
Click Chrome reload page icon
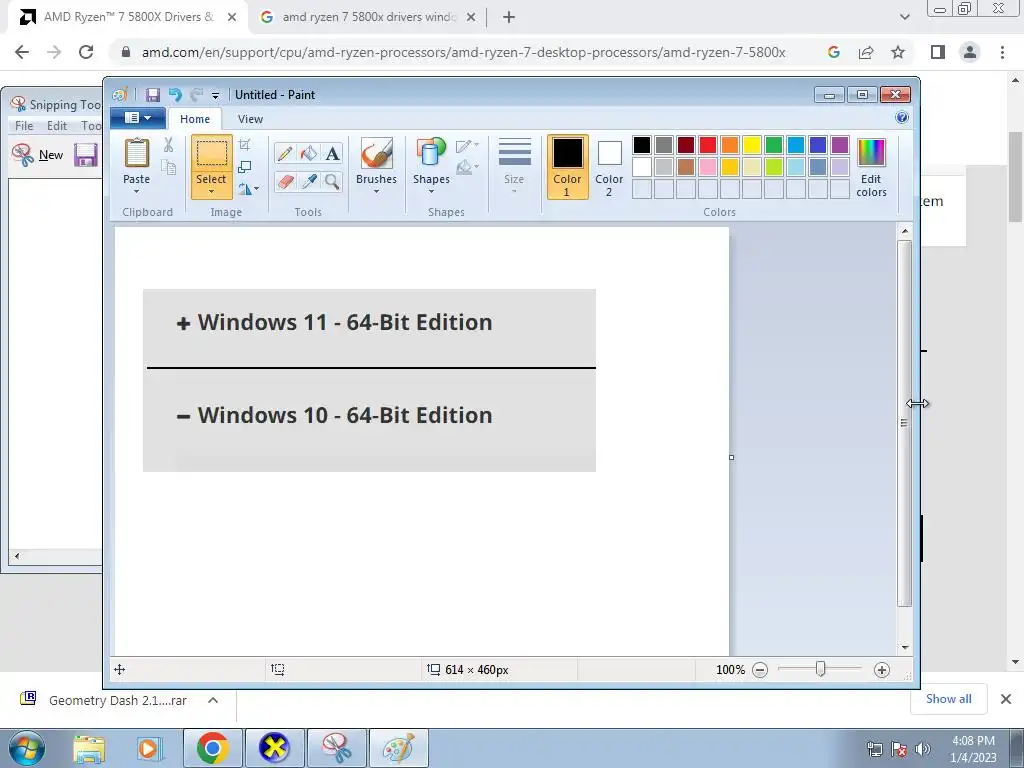(x=86, y=52)
